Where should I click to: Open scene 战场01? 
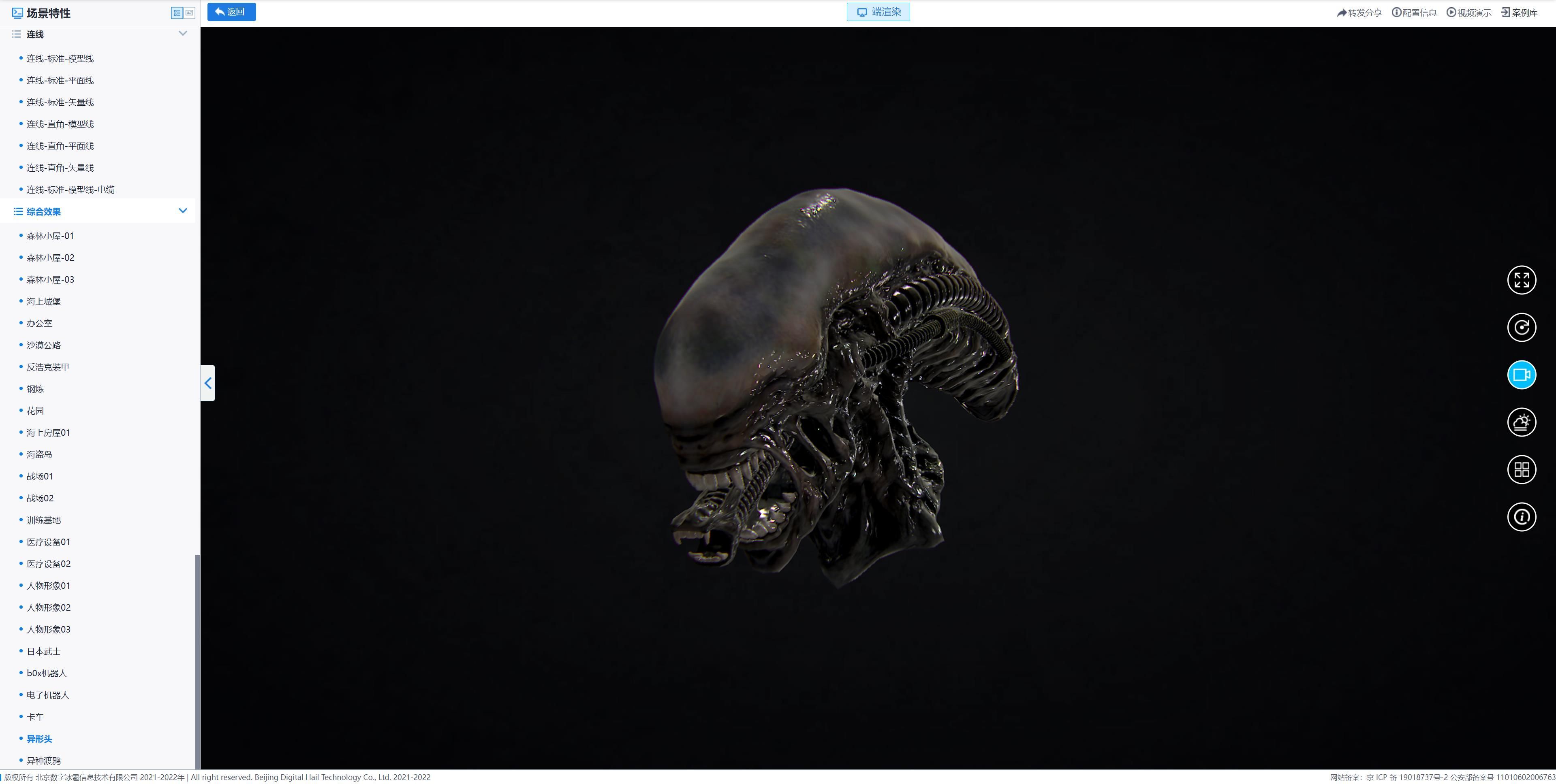tap(40, 476)
